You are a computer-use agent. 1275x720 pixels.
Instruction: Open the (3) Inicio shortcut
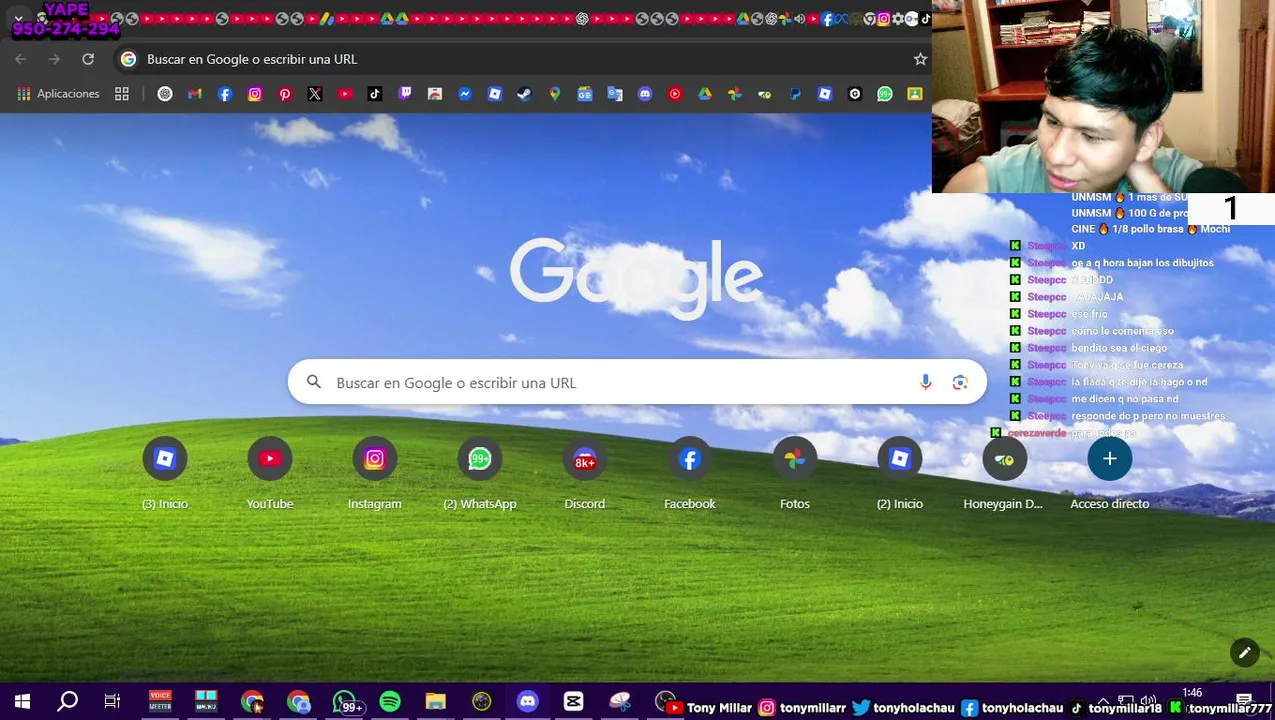pos(165,472)
